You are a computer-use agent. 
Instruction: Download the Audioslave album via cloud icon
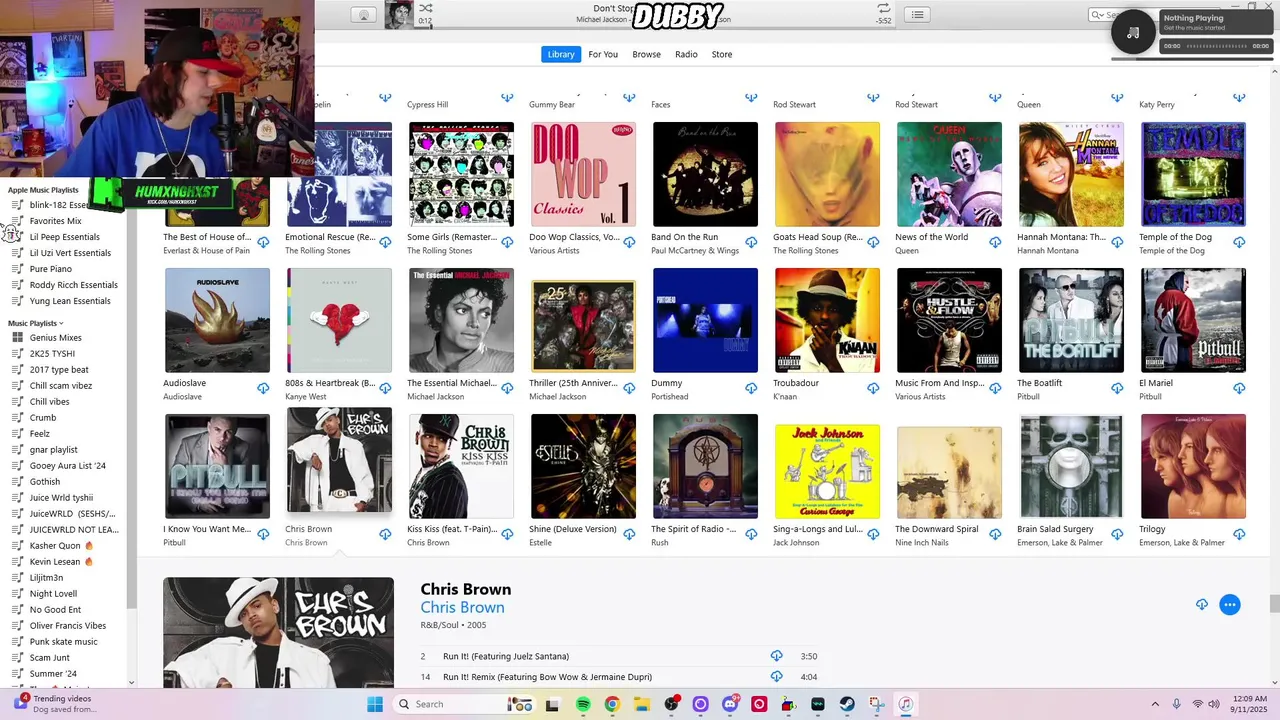263,388
